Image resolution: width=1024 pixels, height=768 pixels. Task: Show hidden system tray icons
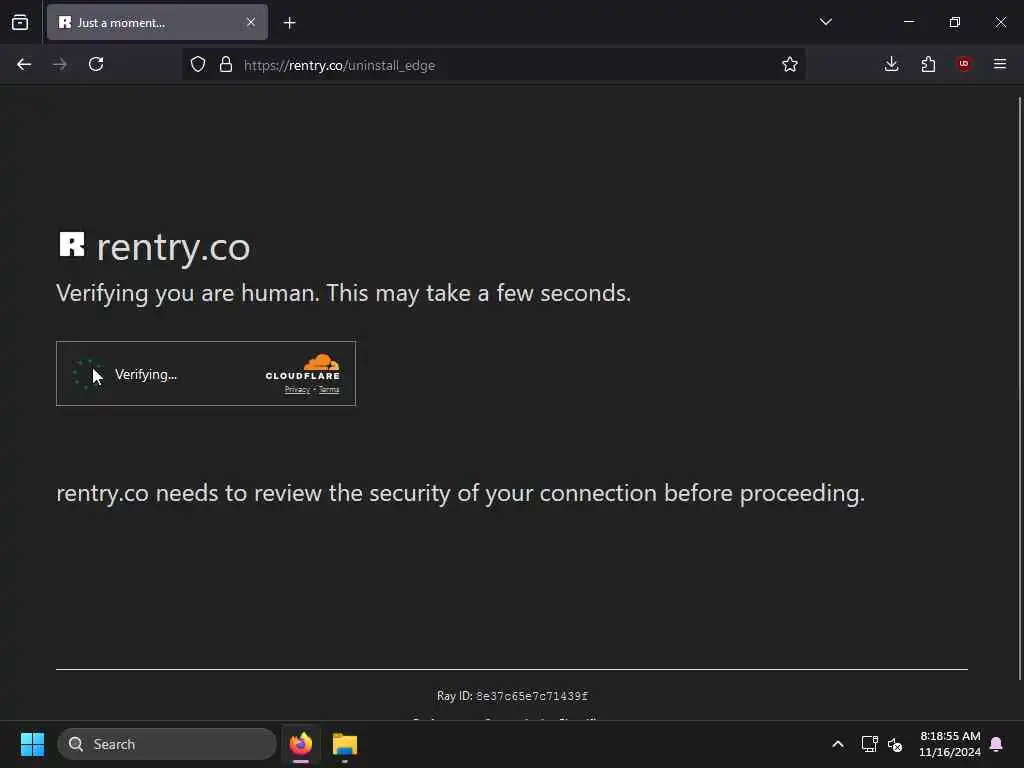point(838,744)
